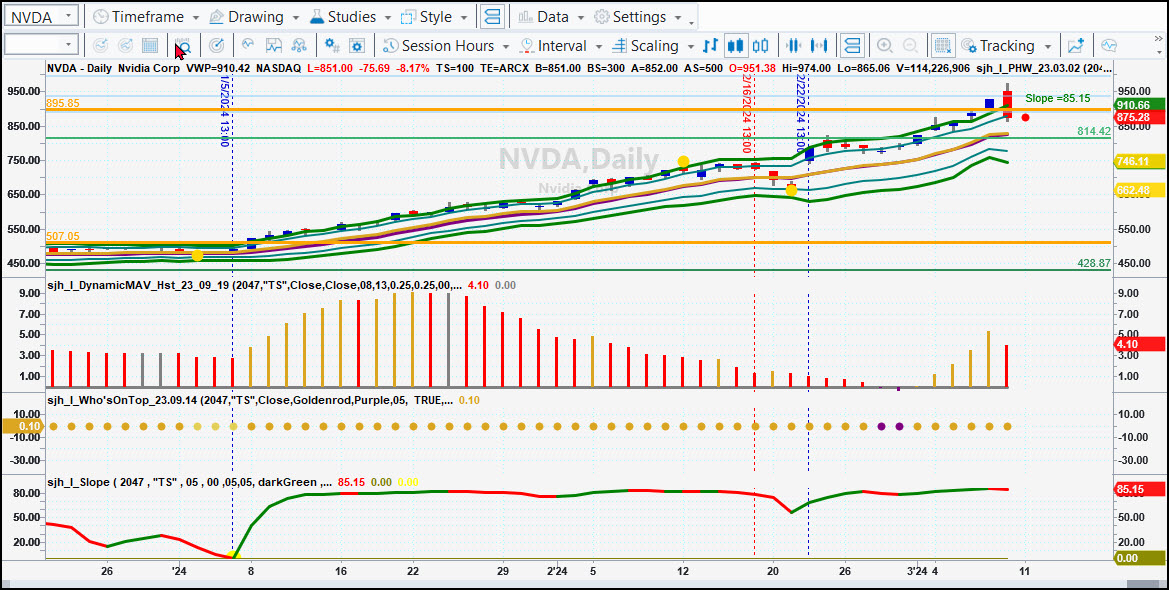Screen dimensions: 1169x590
Task: Toggle the grid with x button
Action: click(942, 45)
